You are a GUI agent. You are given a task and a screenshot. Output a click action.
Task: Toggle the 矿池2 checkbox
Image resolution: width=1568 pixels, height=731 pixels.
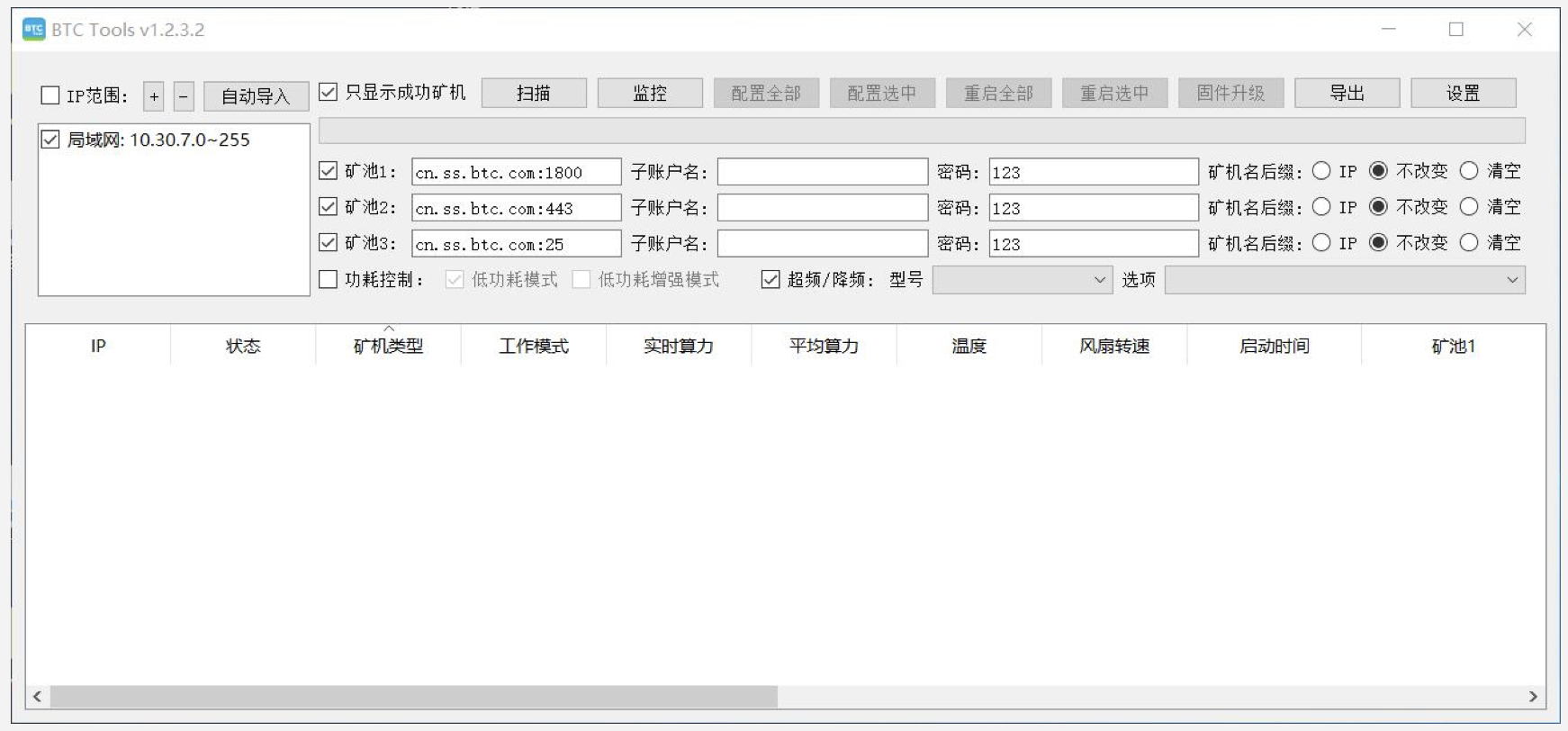[x=329, y=207]
